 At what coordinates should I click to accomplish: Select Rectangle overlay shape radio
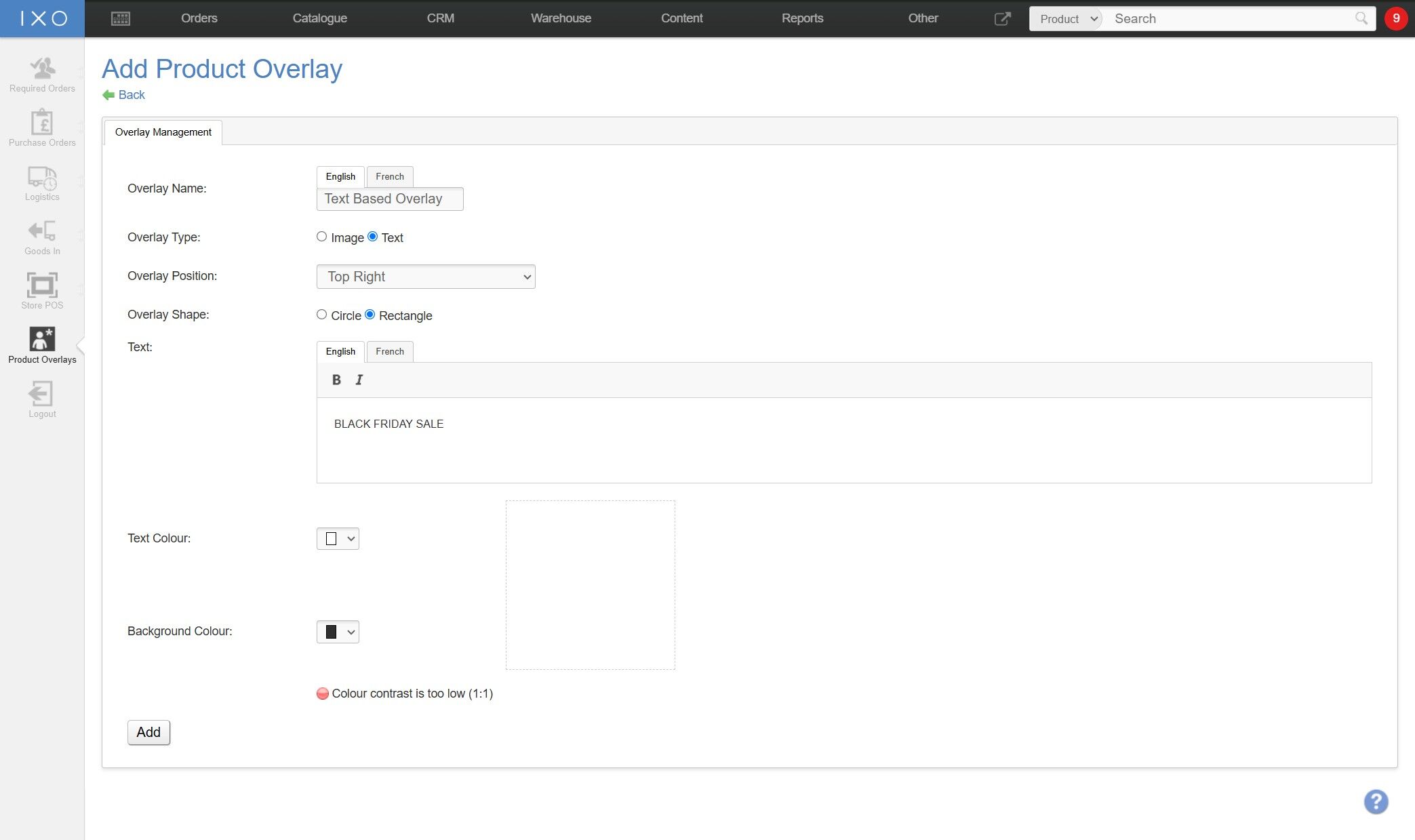pyautogui.click(x=370, y=315)
